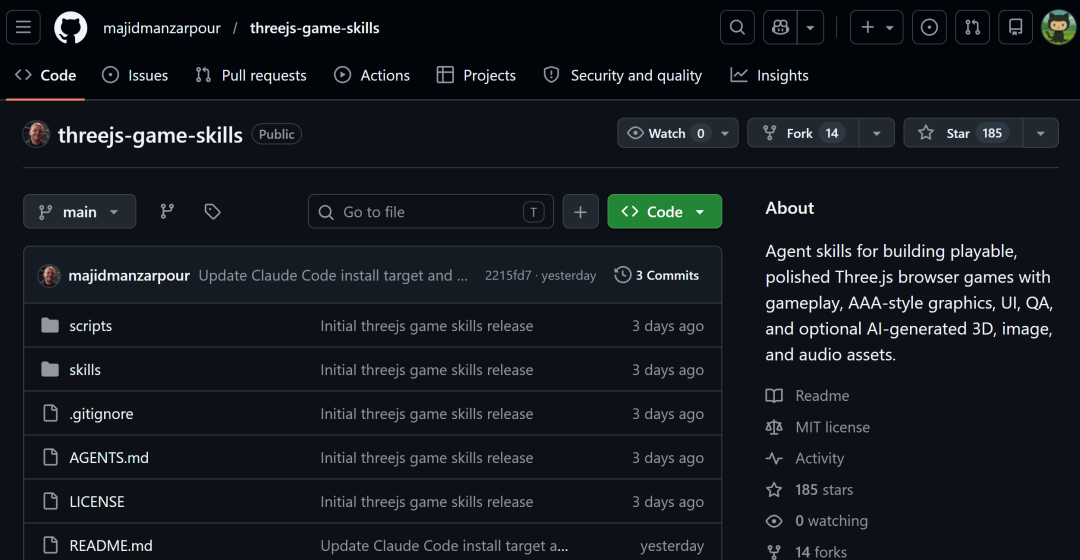This screenshot has width=1080, height=560.
Task: Click the README.md file icon
Action: click(50, 546)
